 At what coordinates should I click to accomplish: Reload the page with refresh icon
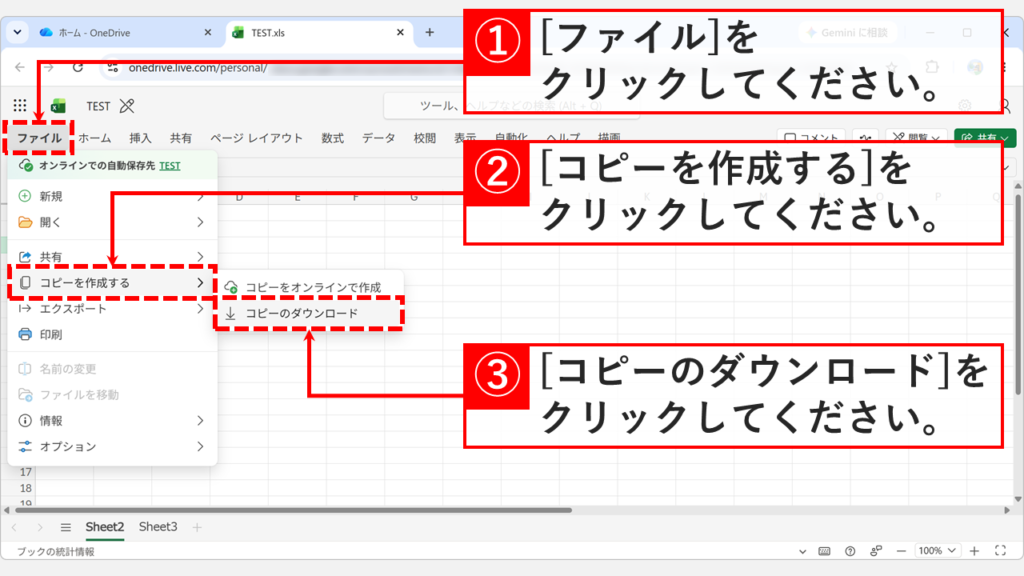click(78, 67)
